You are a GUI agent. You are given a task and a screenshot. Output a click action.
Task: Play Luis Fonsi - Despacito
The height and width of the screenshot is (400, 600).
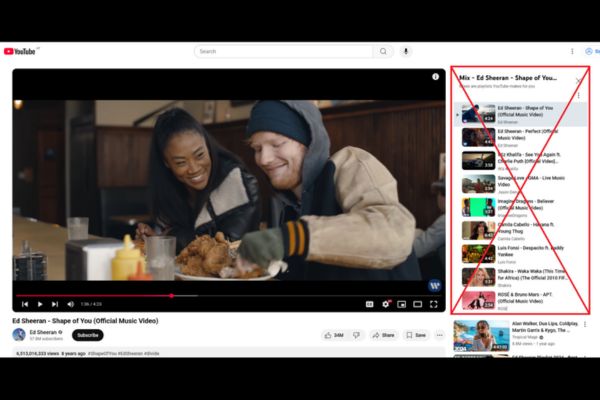520,254
